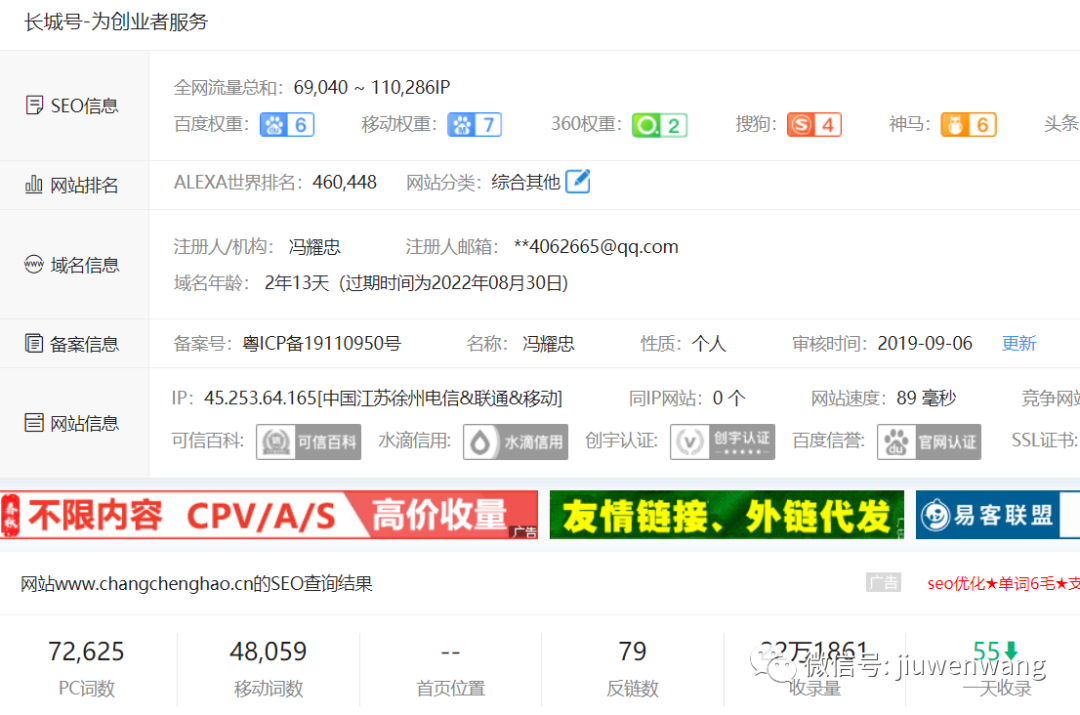This screenshot has height=715, width=1080.
Task: Click the 更新 link for 备案 info
Action: 1019,343
